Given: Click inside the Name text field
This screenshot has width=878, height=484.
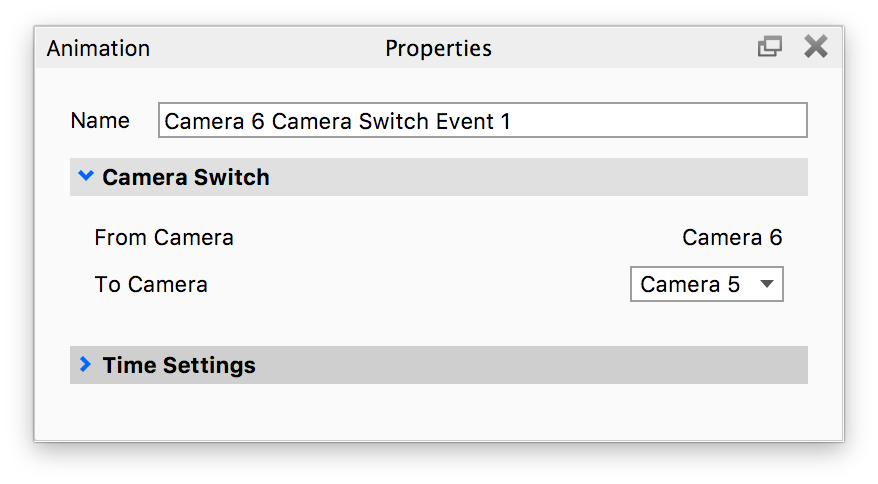Looking at the screenshot, I should (482, 121).
